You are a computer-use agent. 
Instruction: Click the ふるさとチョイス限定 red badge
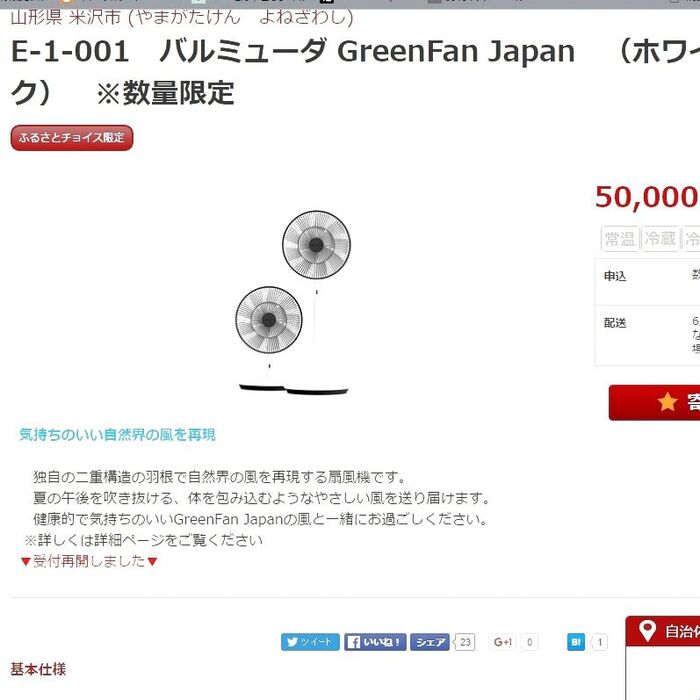(x=72, y=138)
